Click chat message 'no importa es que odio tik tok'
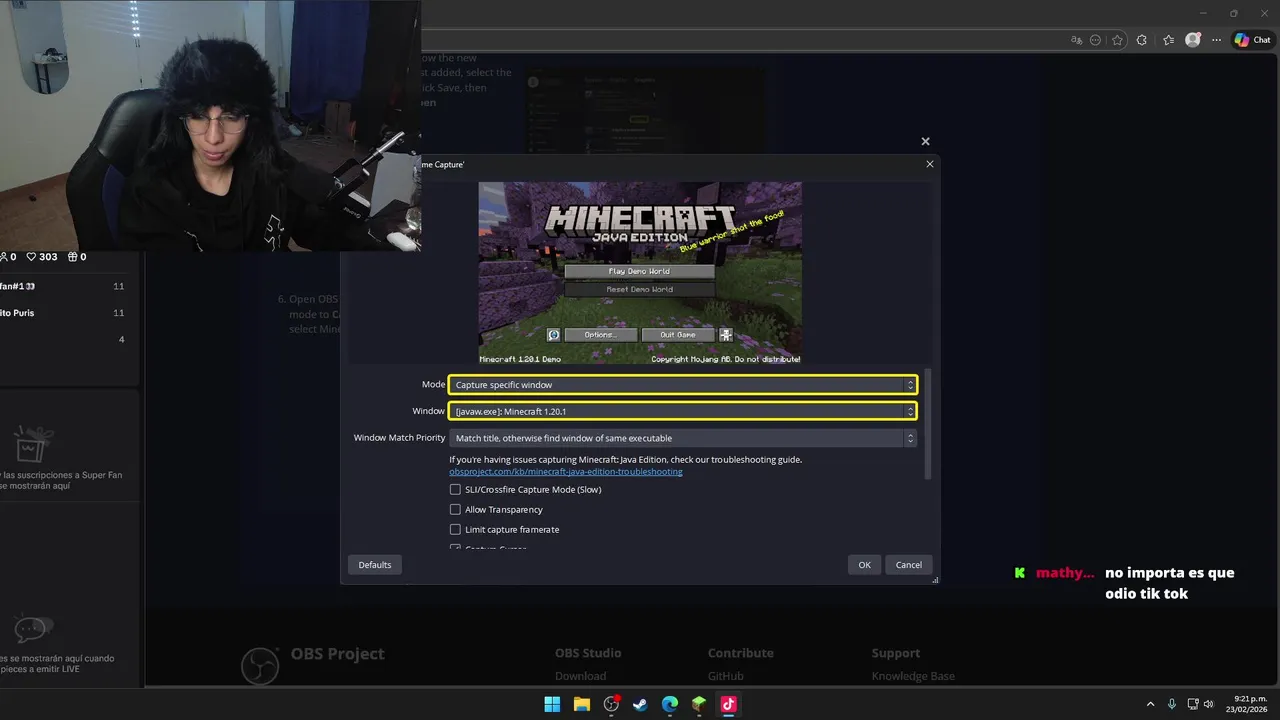The width and height of the screenshot is (1280, 720). (x=1170, y=583)
